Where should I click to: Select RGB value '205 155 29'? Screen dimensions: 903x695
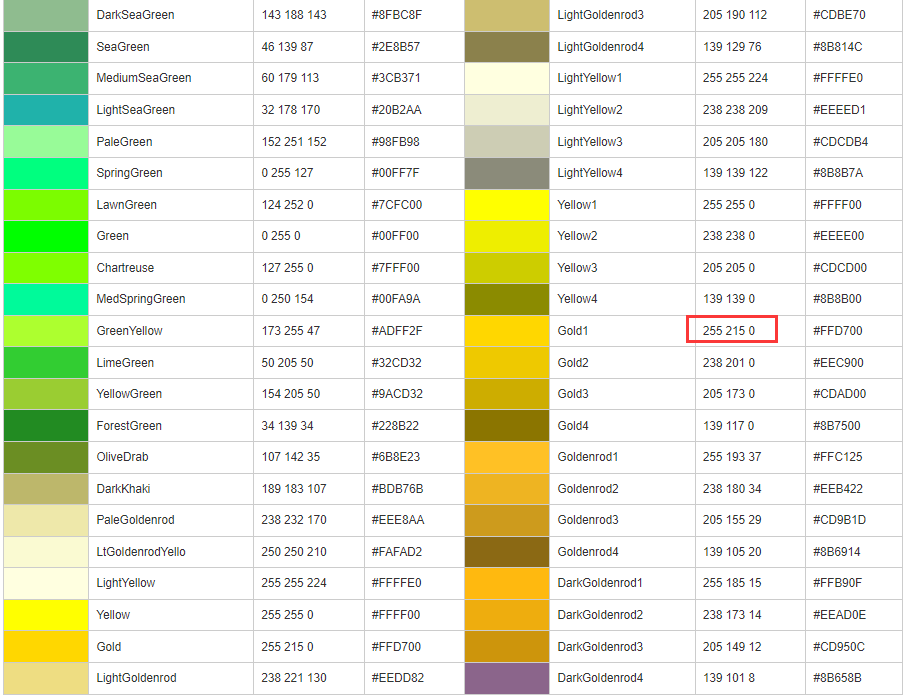pos(732,520)
